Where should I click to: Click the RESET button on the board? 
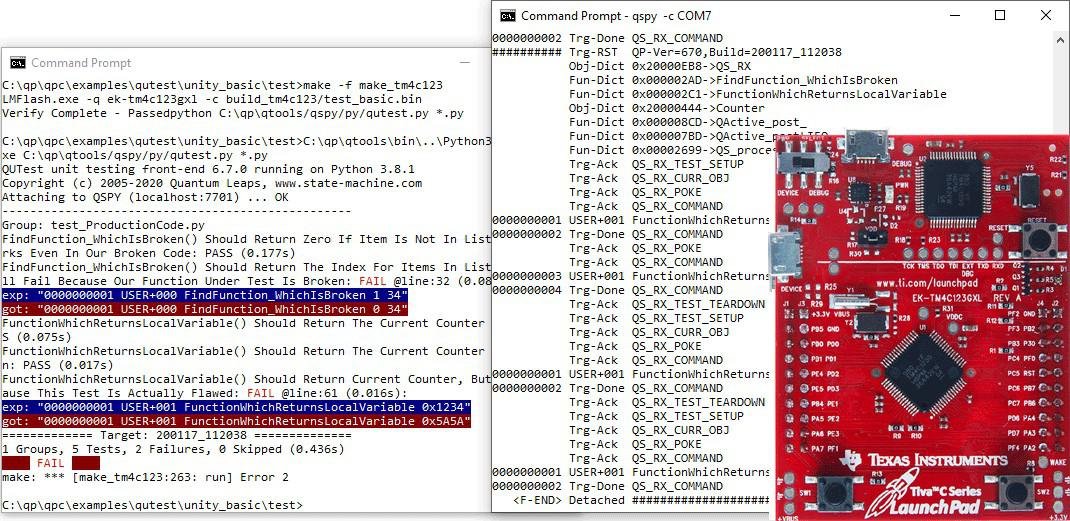click(1039, 240)
